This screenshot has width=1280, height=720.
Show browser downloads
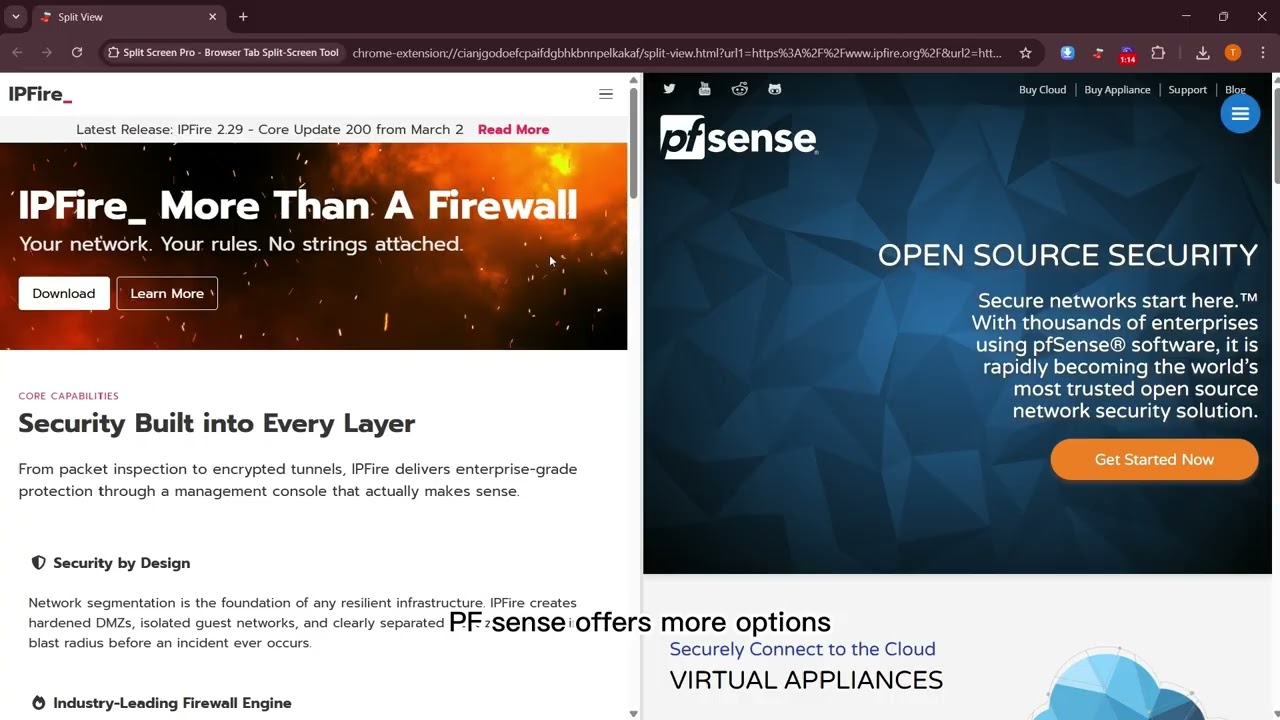click(1203, 53)
